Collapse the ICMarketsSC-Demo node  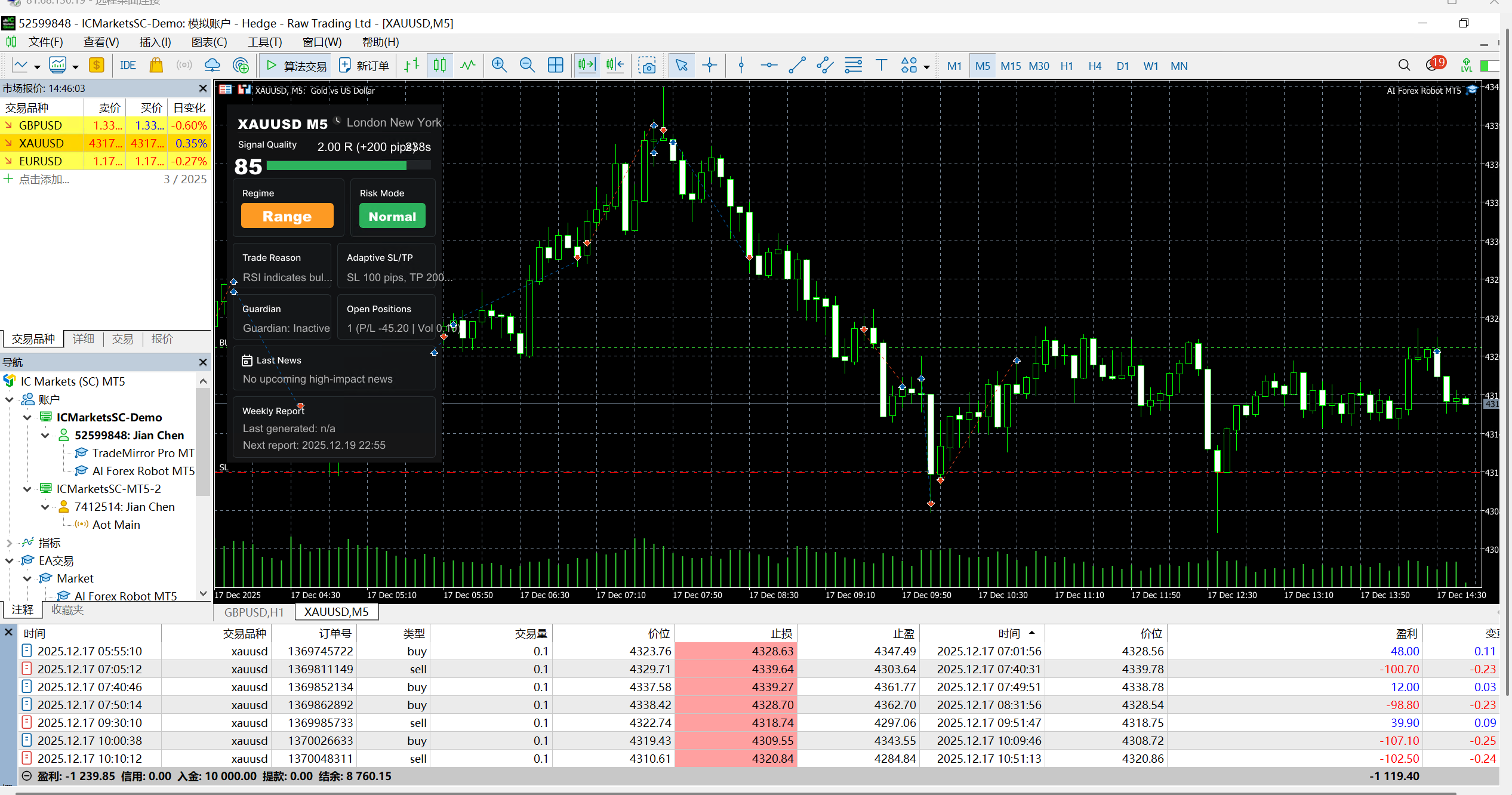point(27,418)
